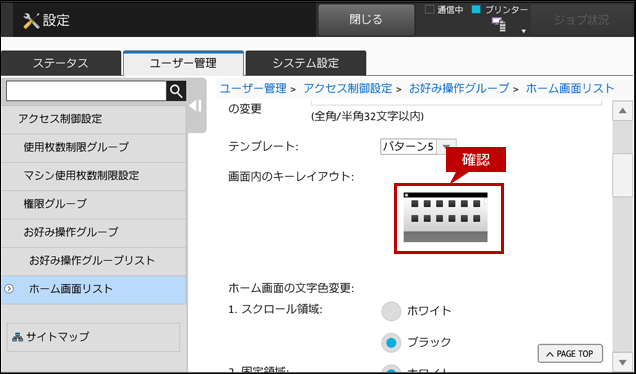Click the scrollbar down arrow
The width and height of the screenshot is (636, 374).
623,361
